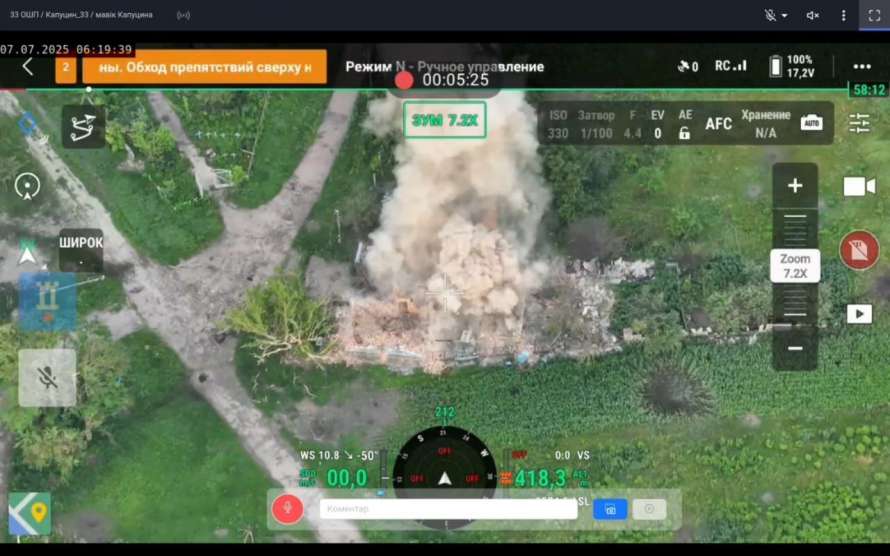
Task: Click the vertical speed 0:0 VS readout
Action: (x=572, y=455)
